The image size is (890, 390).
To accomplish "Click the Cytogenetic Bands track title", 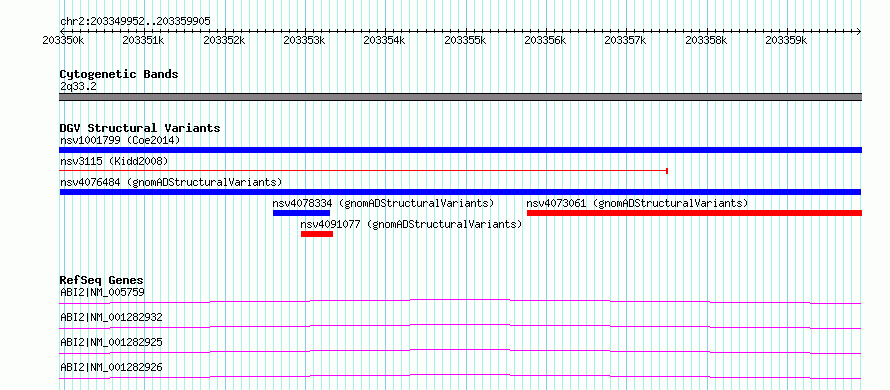I will point(119,74).
